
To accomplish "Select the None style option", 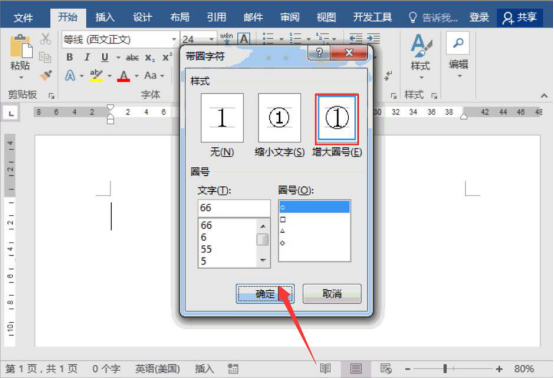I will click(222, 118).
